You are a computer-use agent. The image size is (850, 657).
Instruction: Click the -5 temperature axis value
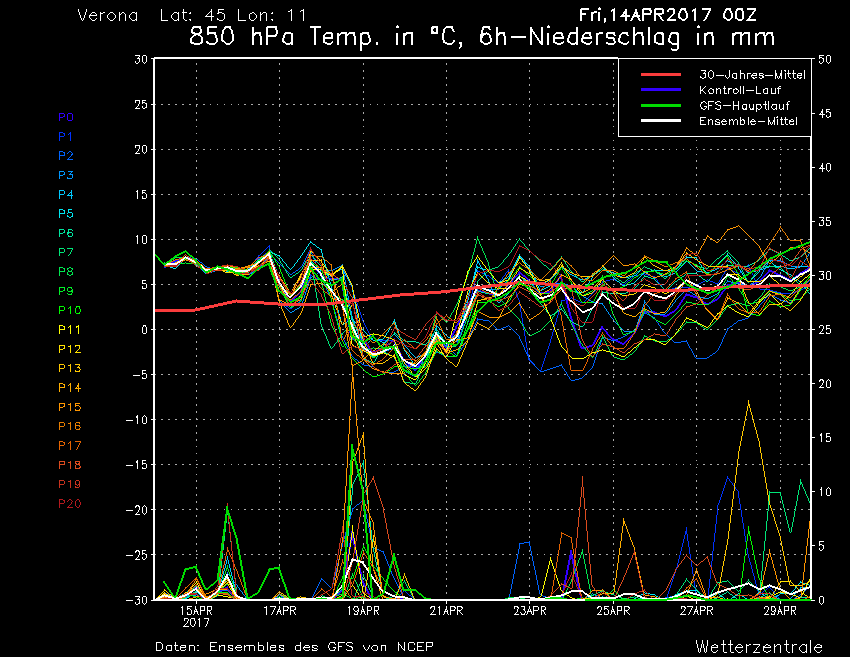pos(140,375)
